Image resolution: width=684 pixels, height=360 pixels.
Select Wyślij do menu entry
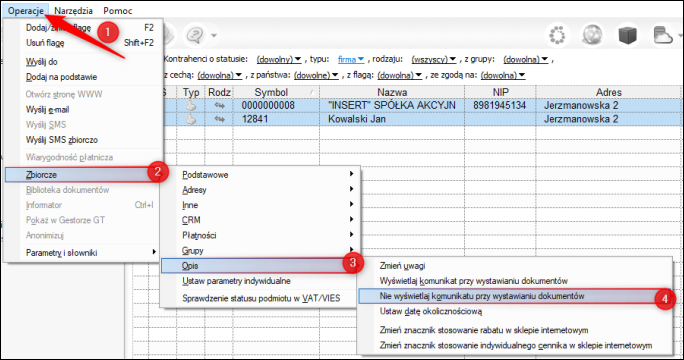click(84, 62)
